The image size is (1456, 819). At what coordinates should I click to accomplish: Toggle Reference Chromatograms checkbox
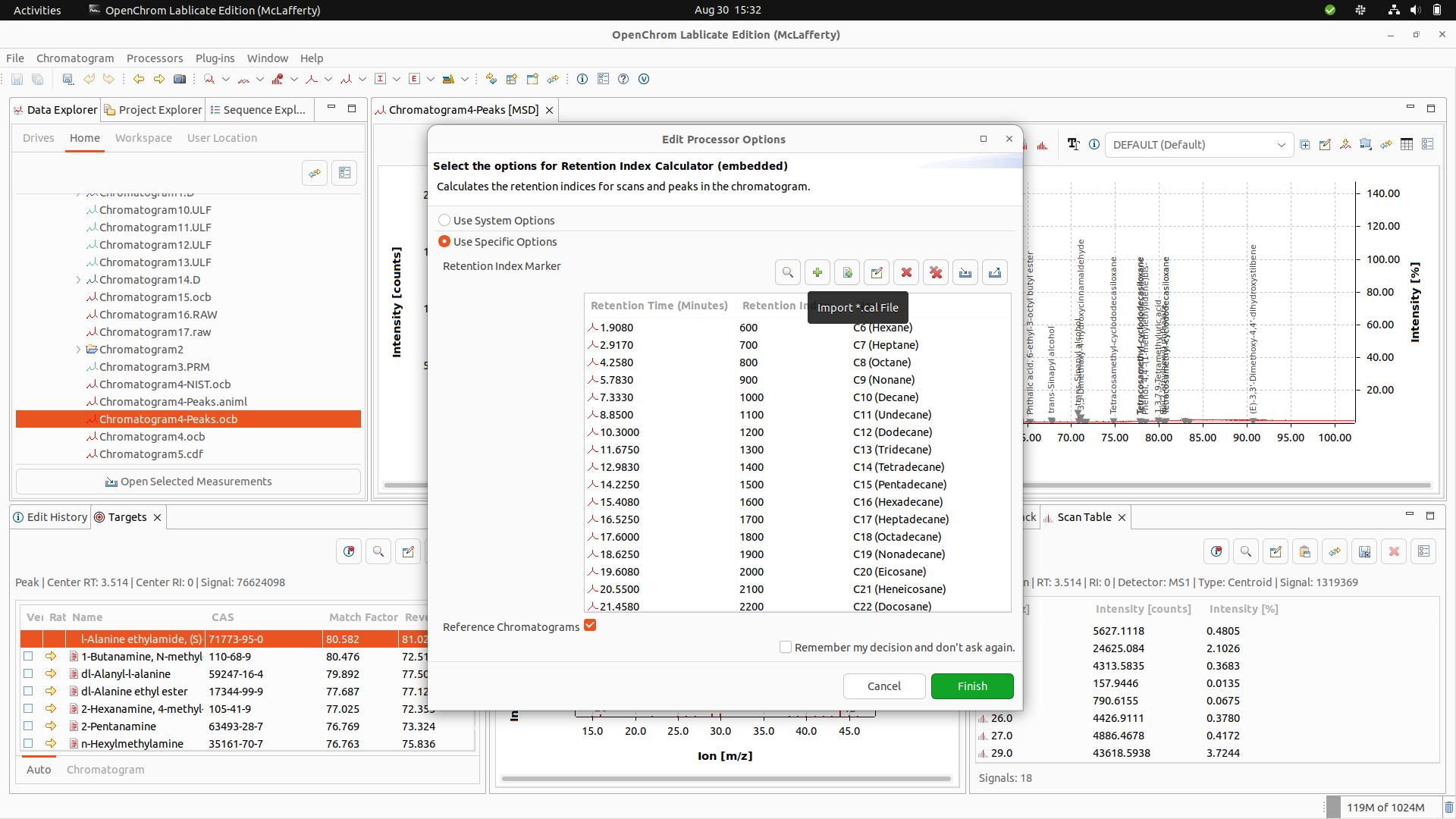tap(590, 626)
